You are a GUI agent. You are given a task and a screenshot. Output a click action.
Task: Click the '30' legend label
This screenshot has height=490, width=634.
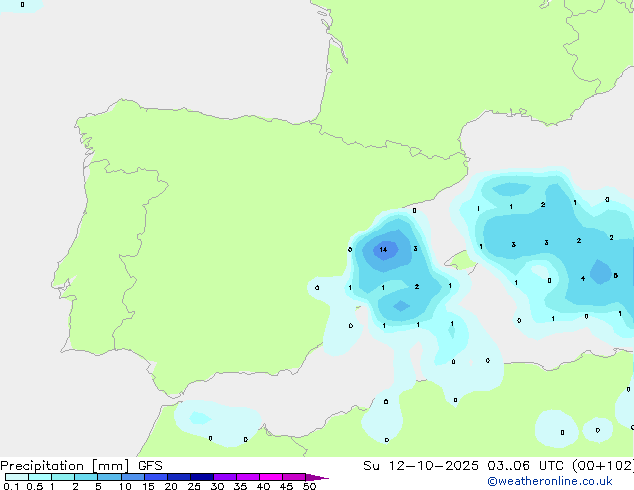point(217,486)
